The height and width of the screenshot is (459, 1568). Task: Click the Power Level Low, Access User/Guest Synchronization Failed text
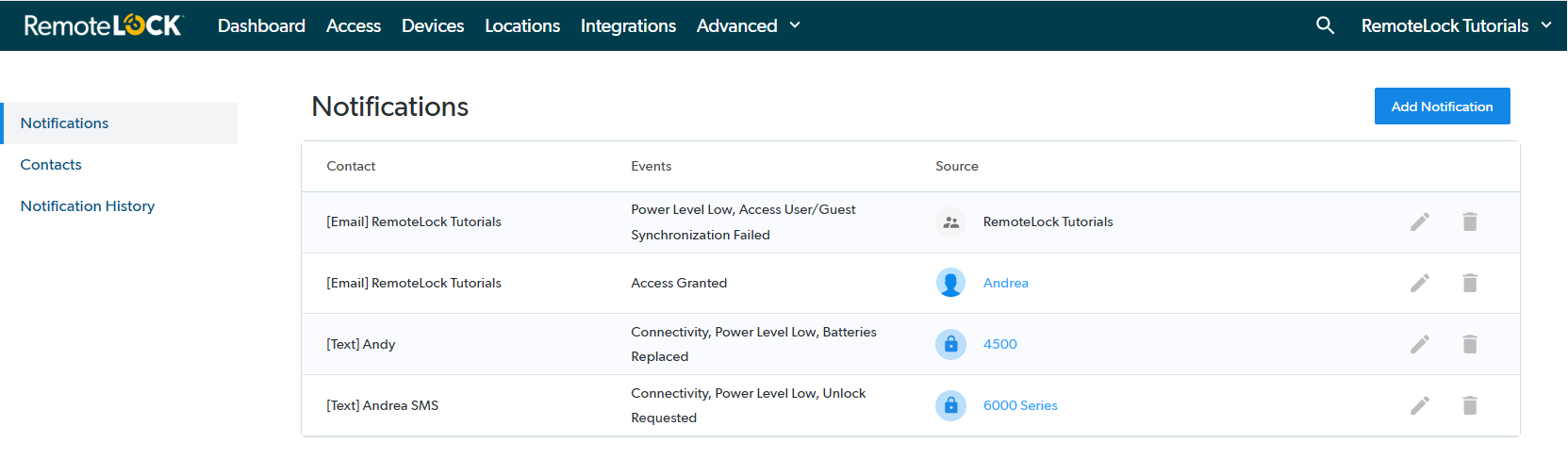coord(743,222)
